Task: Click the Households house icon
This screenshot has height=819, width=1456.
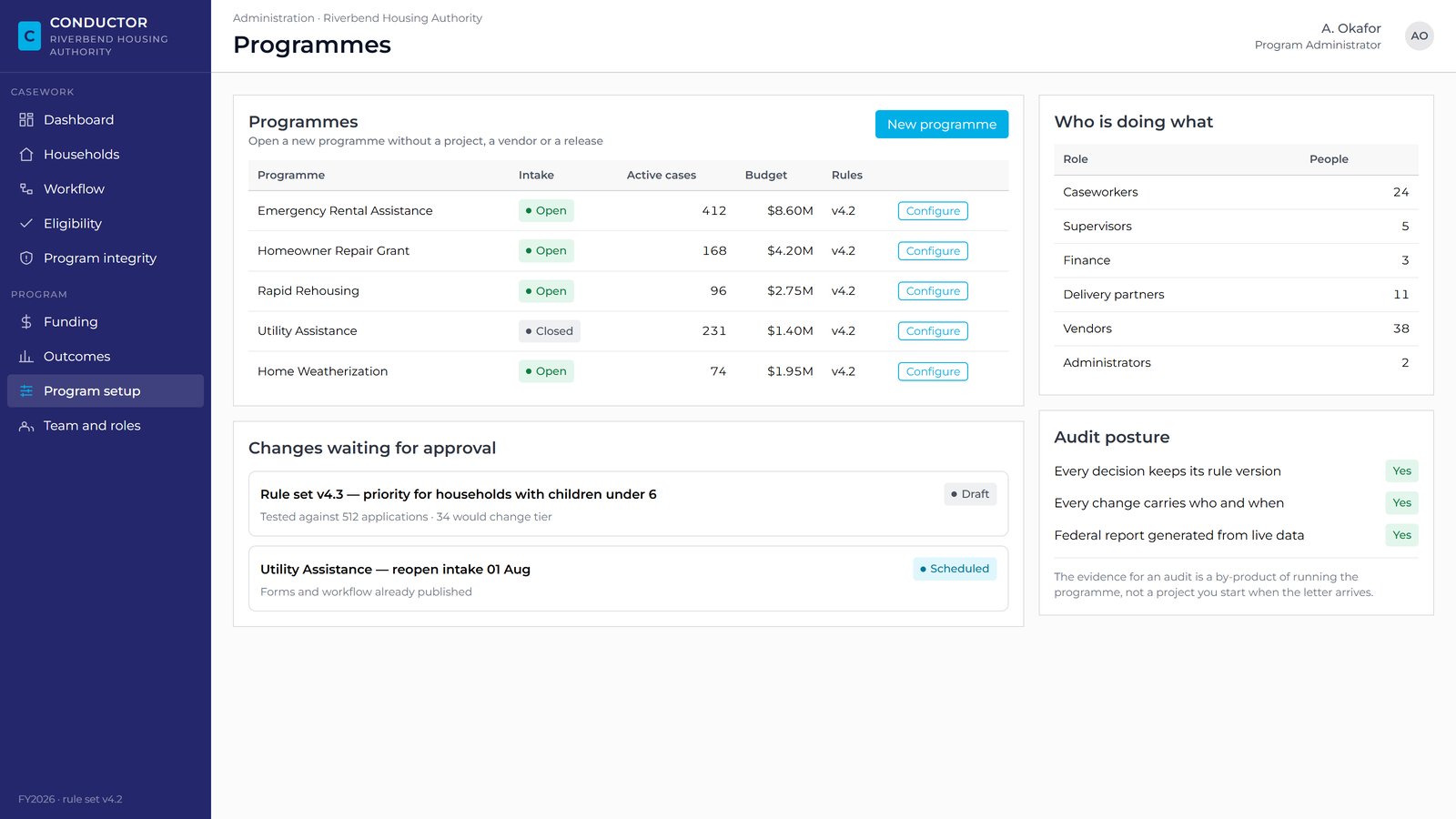Action: [26, 154]
